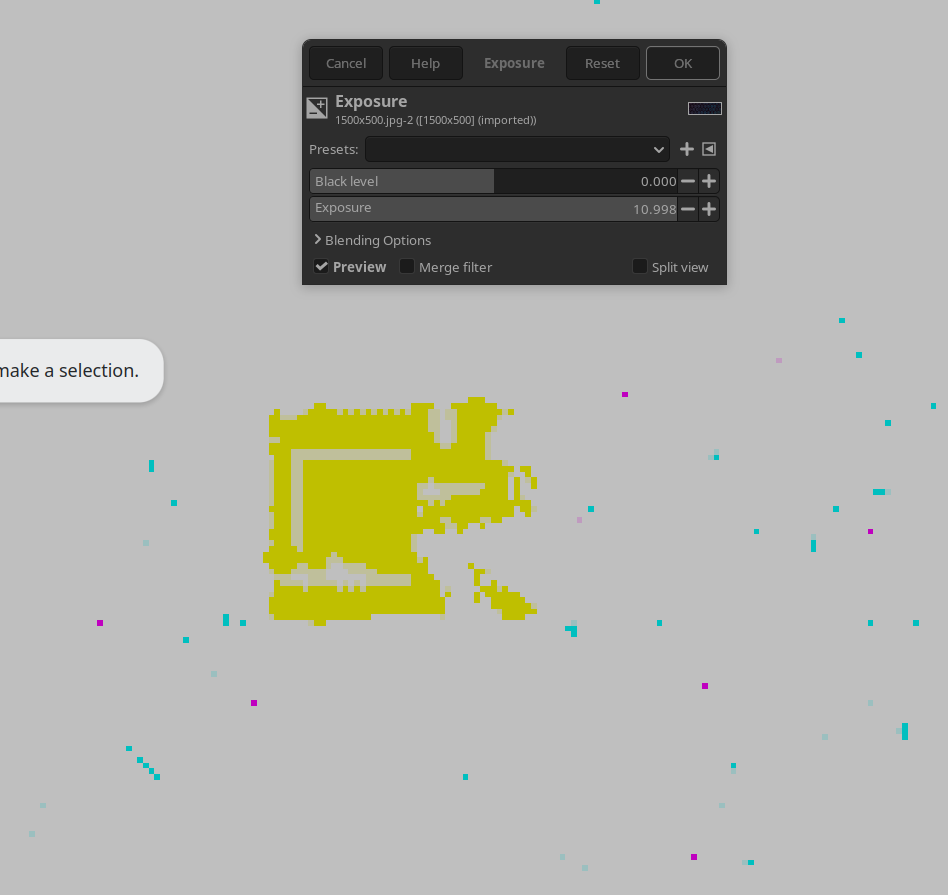The height and width of the screenshot is (895, 948).
Task: Click the 1500x500.jpg-2 image name text
Action: 435,120
